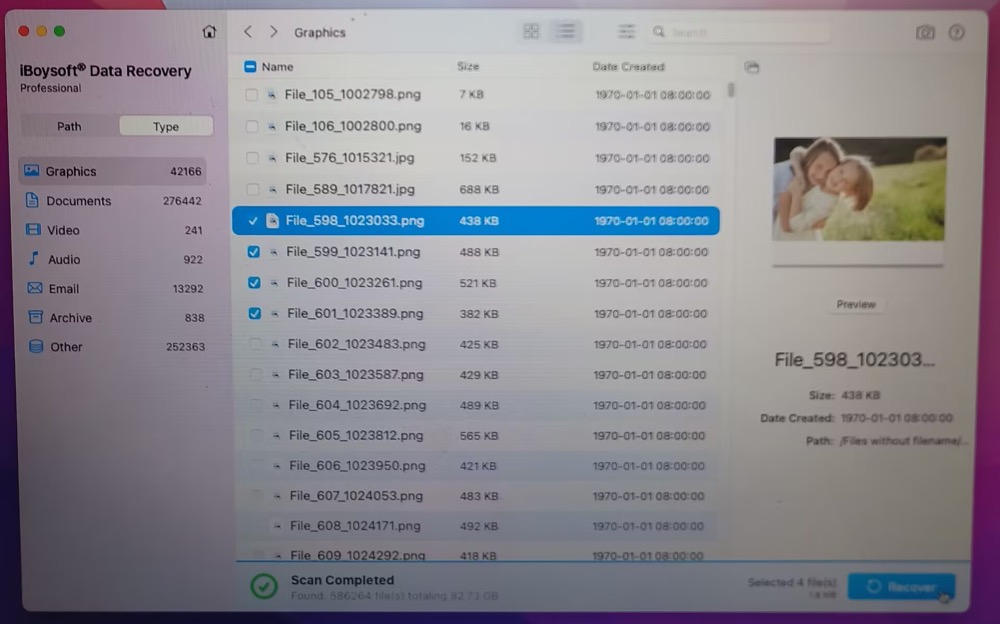Screen dimensions: 1000x624
Task: Click the Scan Completed status text
Action: [342, 580]
